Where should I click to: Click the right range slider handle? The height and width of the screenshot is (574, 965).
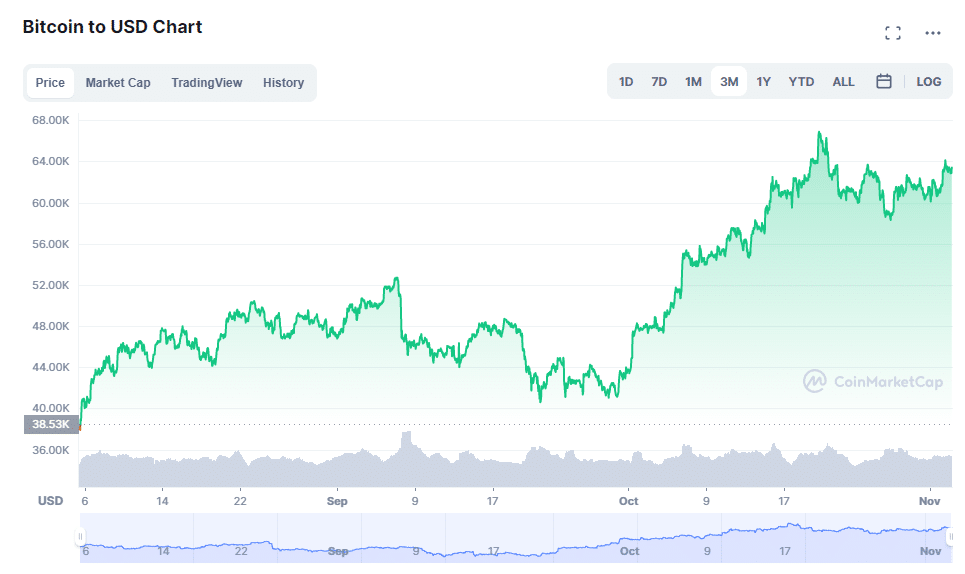coord(949,537)
